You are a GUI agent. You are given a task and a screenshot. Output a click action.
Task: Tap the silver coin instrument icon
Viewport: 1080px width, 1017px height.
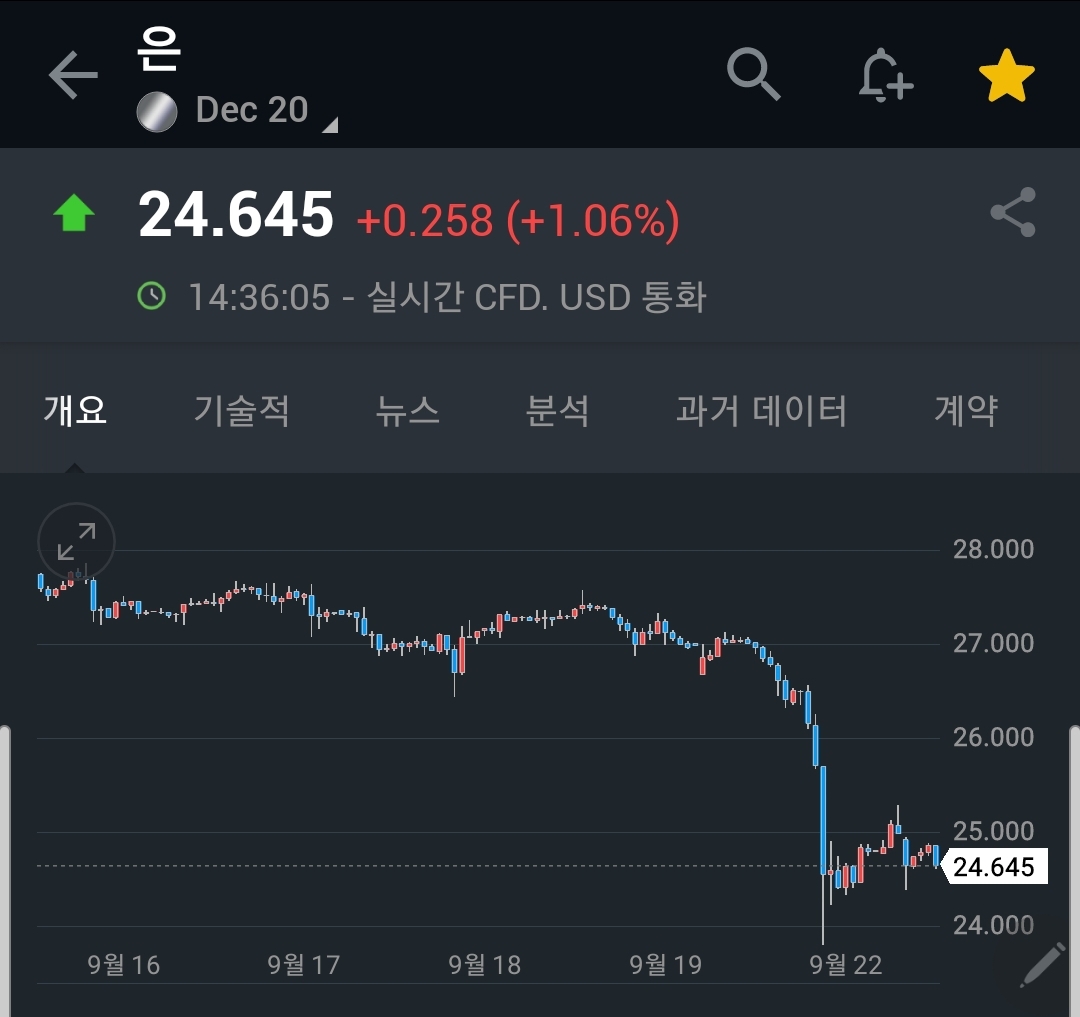coord(157,112)
